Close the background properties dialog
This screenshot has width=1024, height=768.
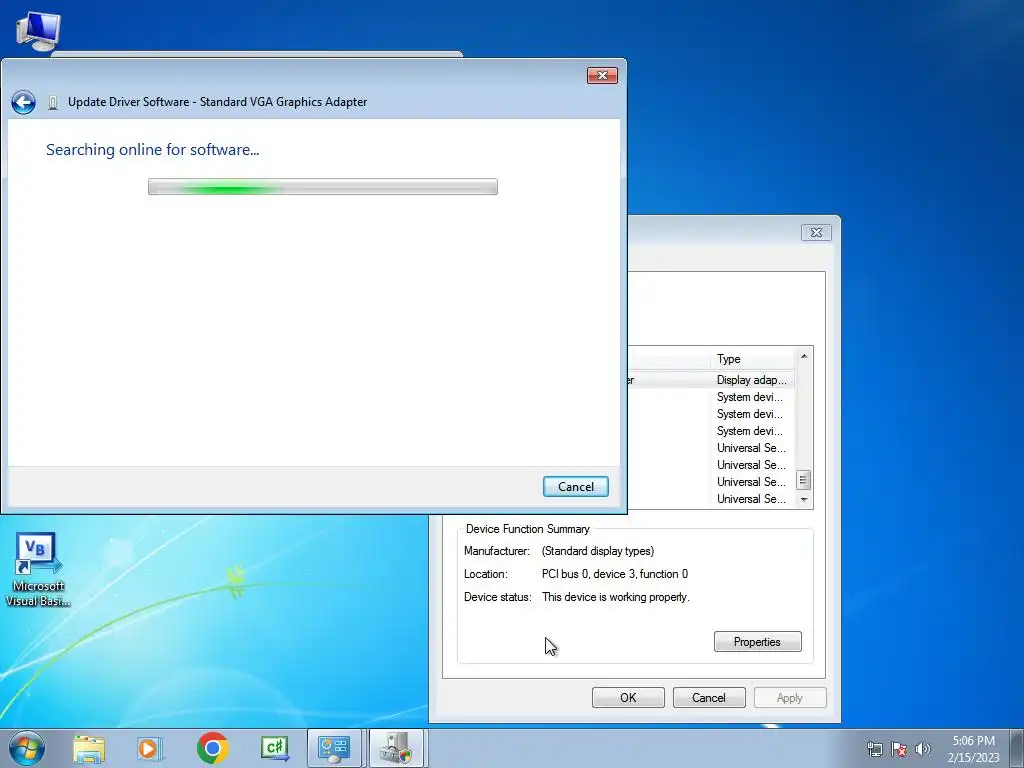coord(816,232)
